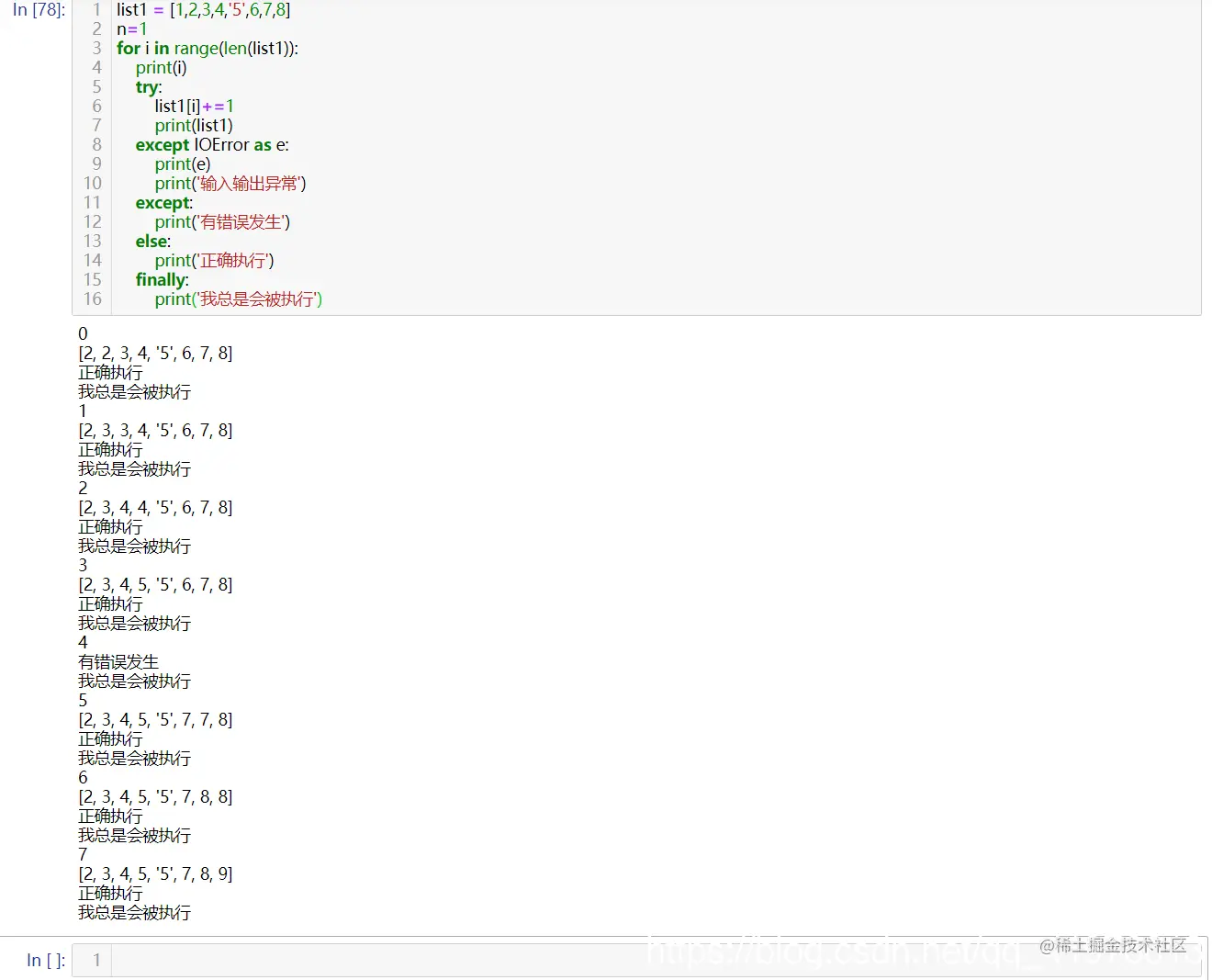The height and width of the screenshot is (980, 1212).
Task: Click code line 'list1[i]+=1'
Action: pyautogui.click(x=195, y=107)
